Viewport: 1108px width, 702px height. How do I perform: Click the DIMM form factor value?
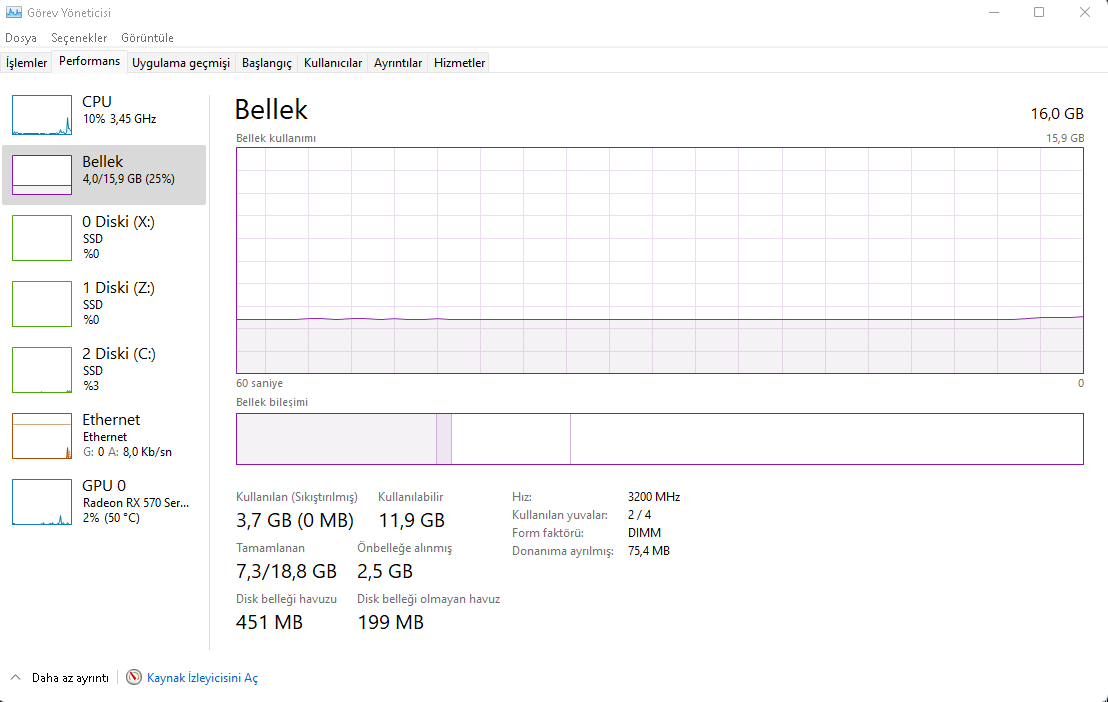(x=644, y=533)
